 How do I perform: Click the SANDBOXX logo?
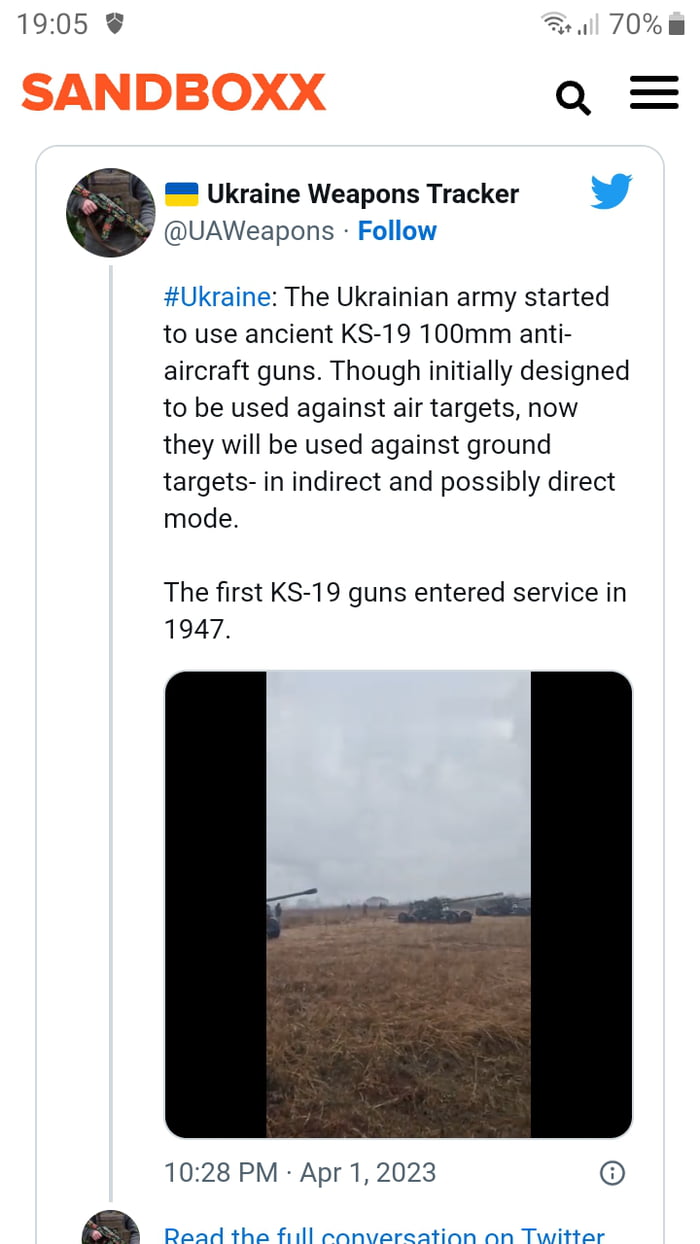tap(172, 92)
